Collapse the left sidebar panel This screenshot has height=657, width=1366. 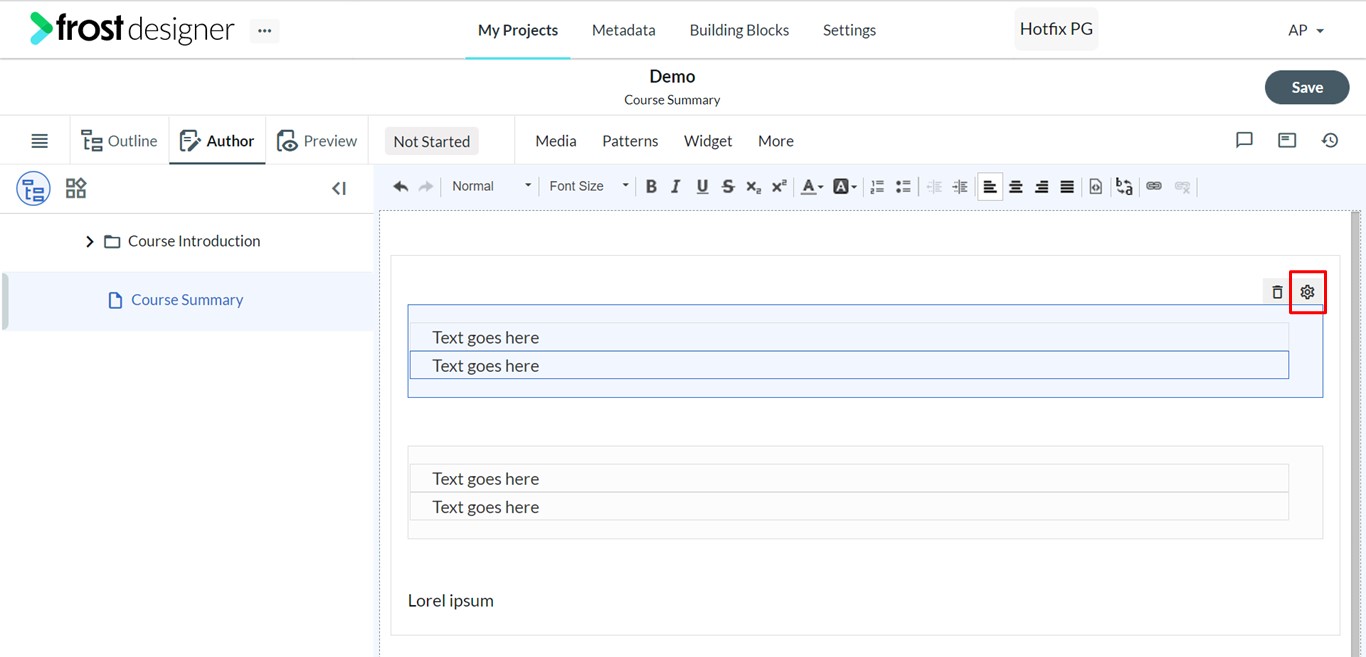(339, 188)
